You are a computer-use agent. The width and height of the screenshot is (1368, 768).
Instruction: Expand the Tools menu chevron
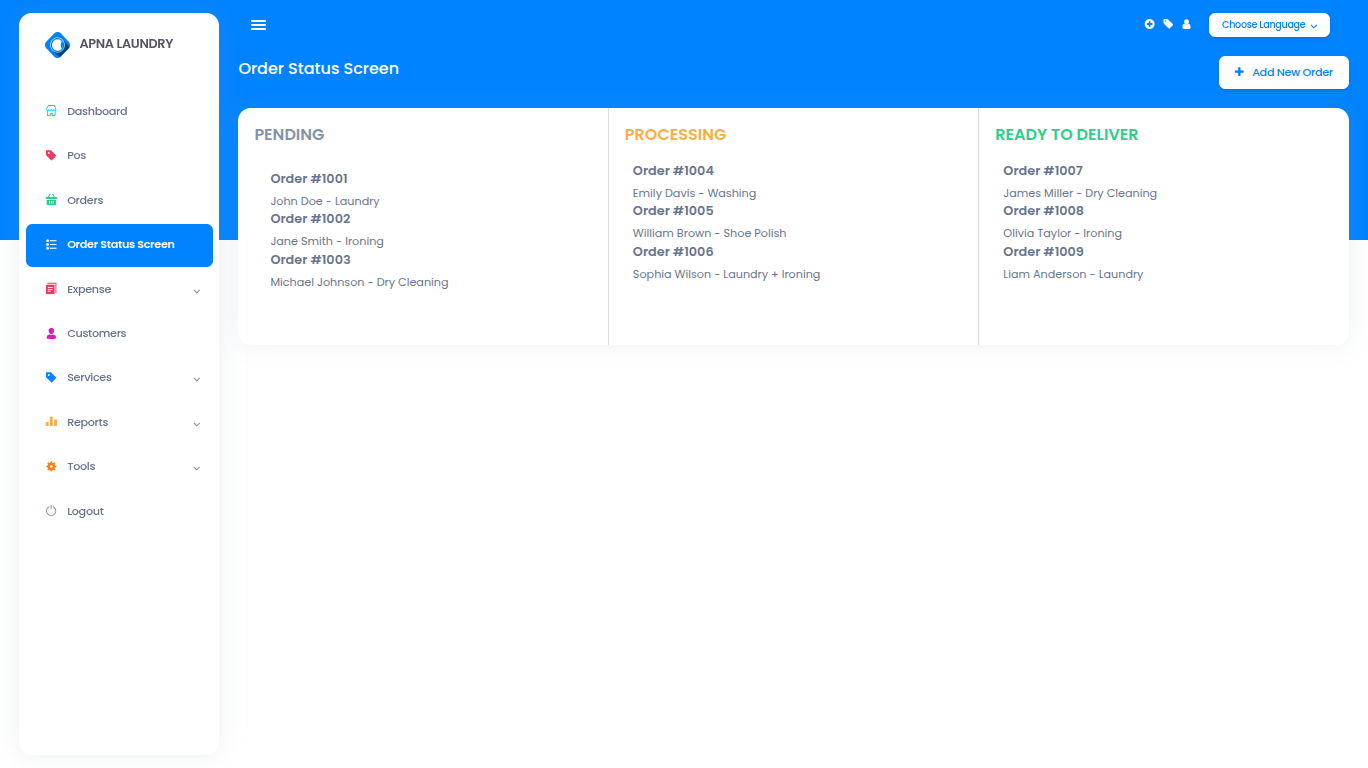tap(196, 467)
